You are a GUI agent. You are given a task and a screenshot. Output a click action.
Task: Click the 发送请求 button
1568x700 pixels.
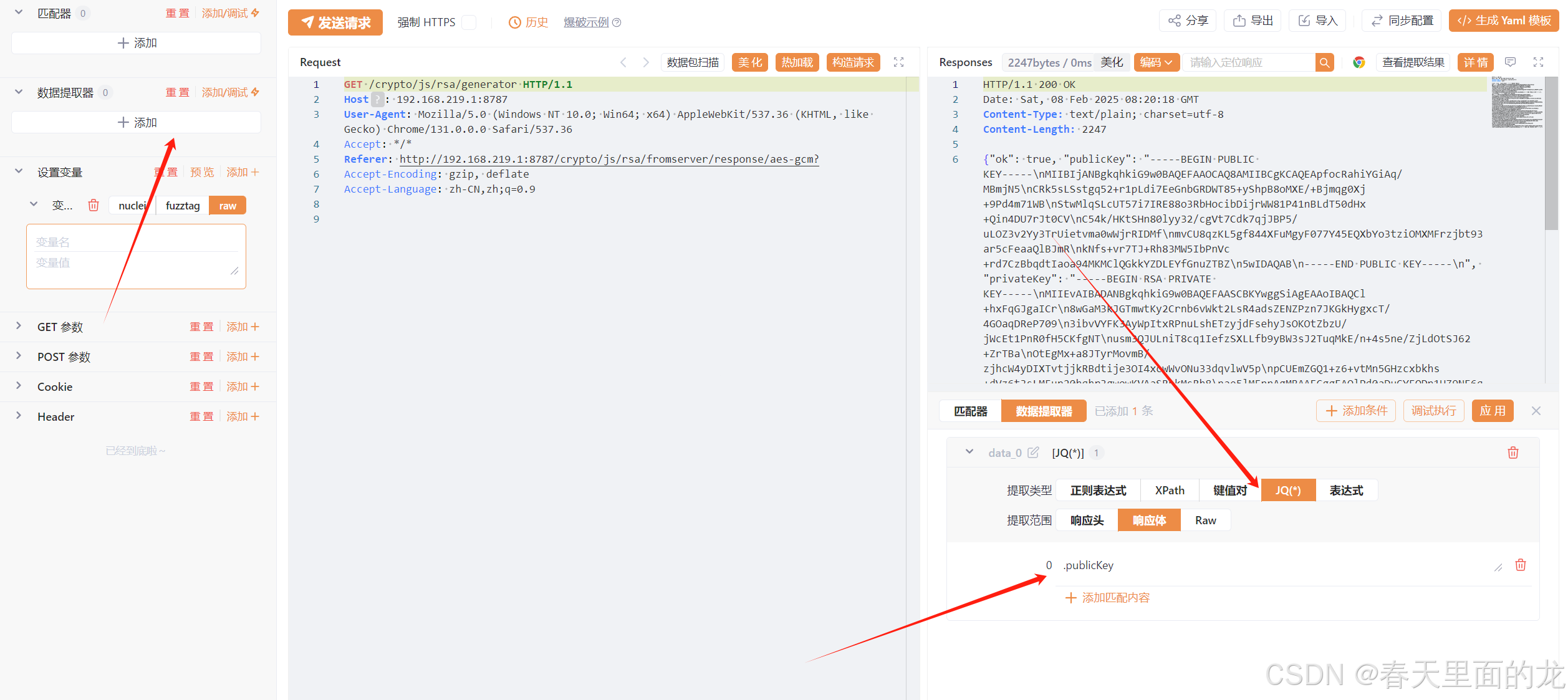[x=335, y=22]
